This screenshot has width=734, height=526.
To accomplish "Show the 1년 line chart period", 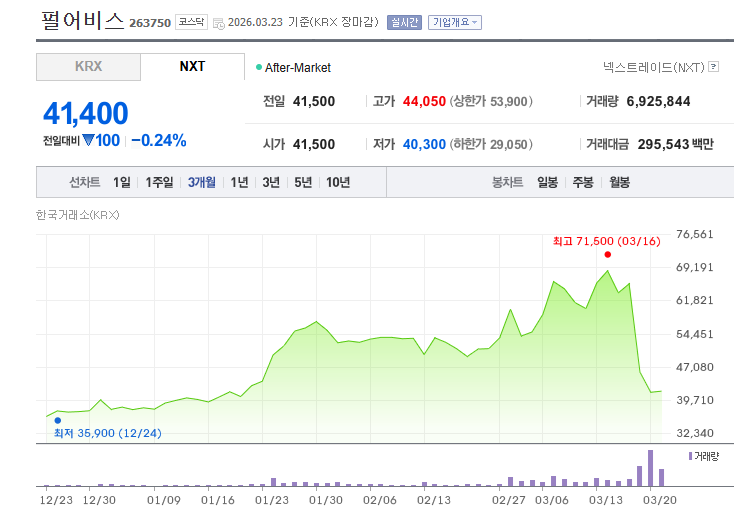I will pyautogui.click(x=239, y=182).
